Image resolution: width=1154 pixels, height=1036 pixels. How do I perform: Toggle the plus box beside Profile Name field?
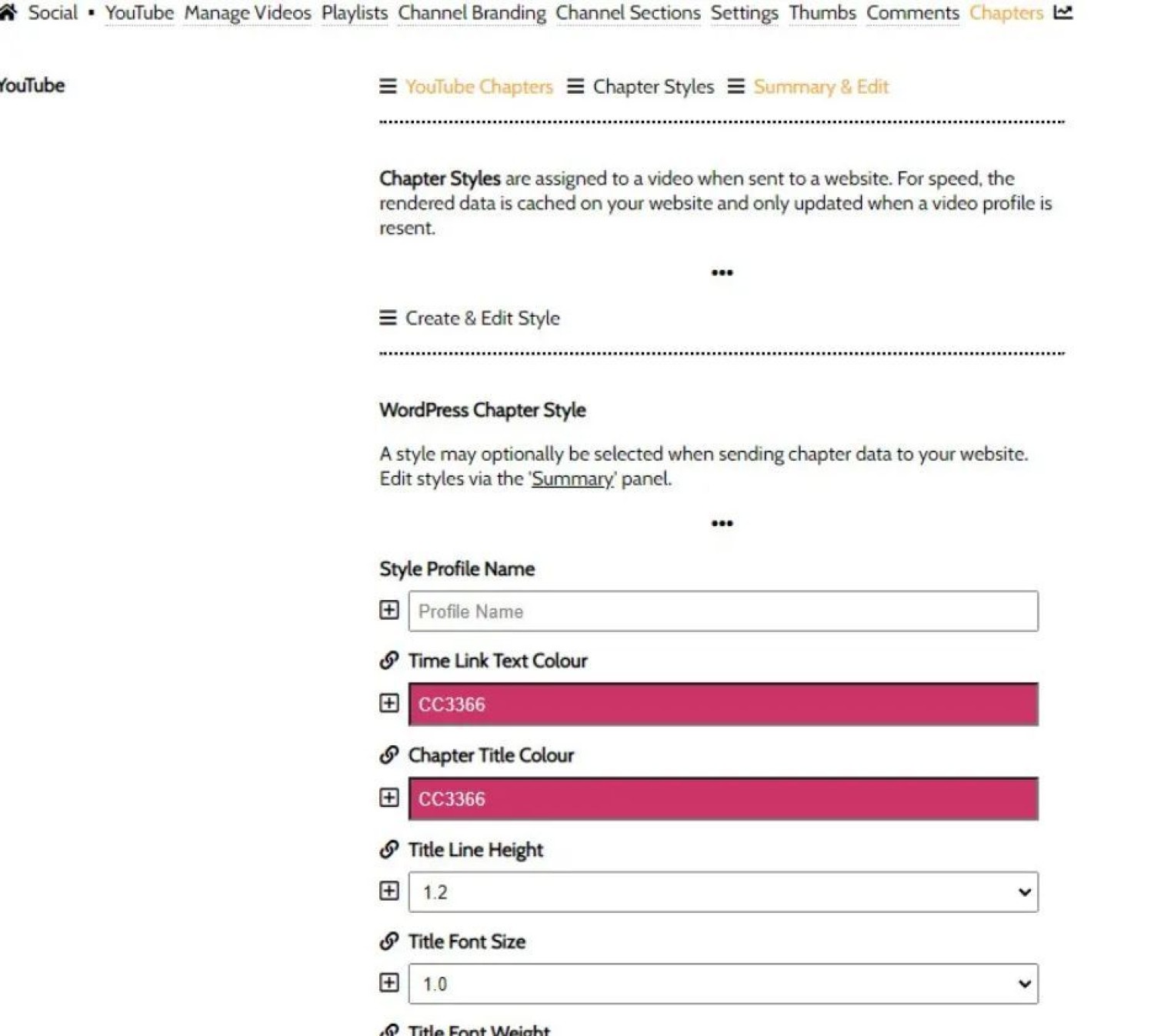point(389,611)
